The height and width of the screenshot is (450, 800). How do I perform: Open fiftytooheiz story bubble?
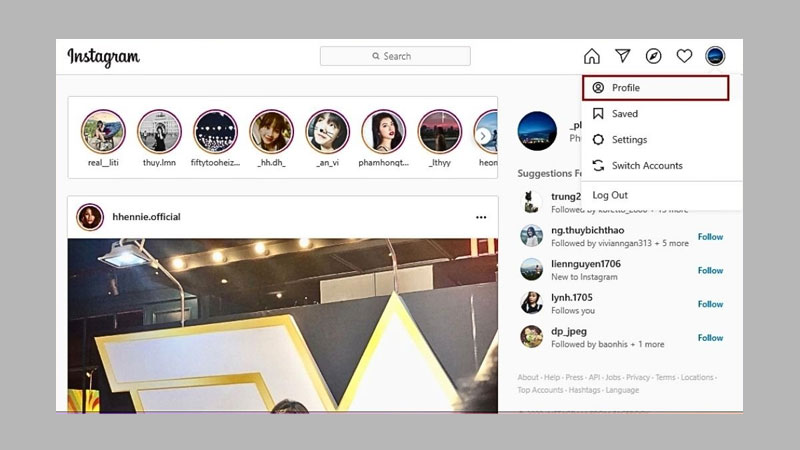215,132
